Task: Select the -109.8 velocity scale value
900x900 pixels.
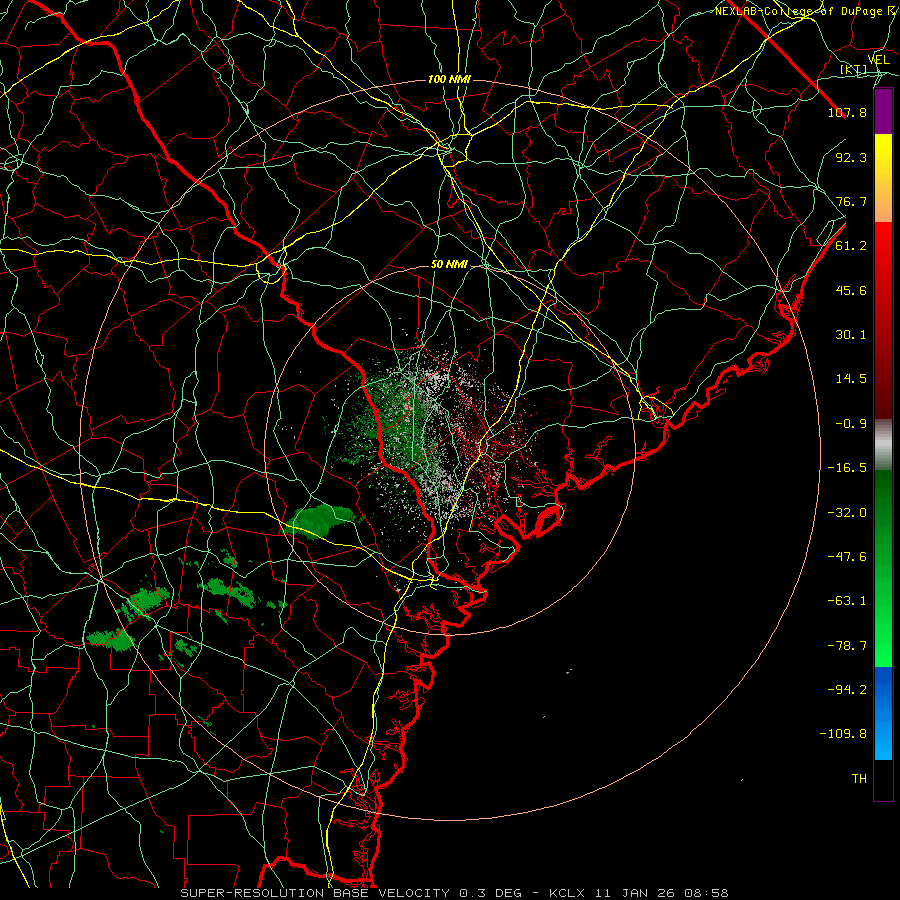Action: (843, 734)
